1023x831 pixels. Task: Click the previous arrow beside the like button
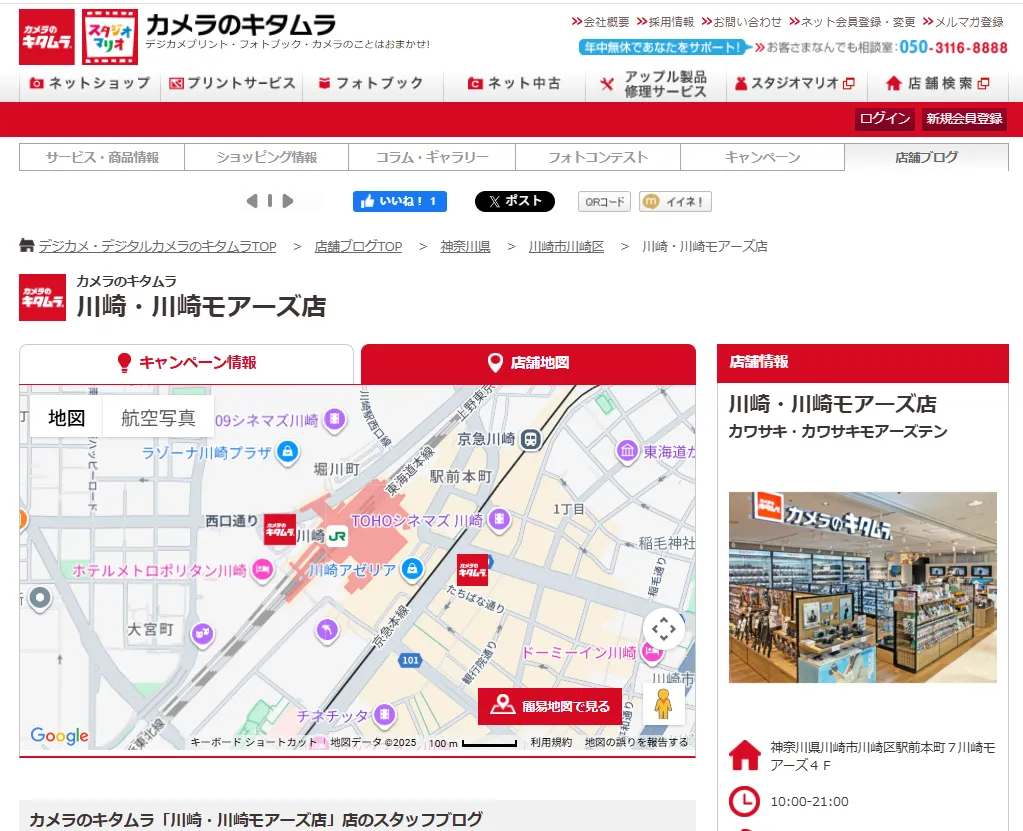click(252, 201)
